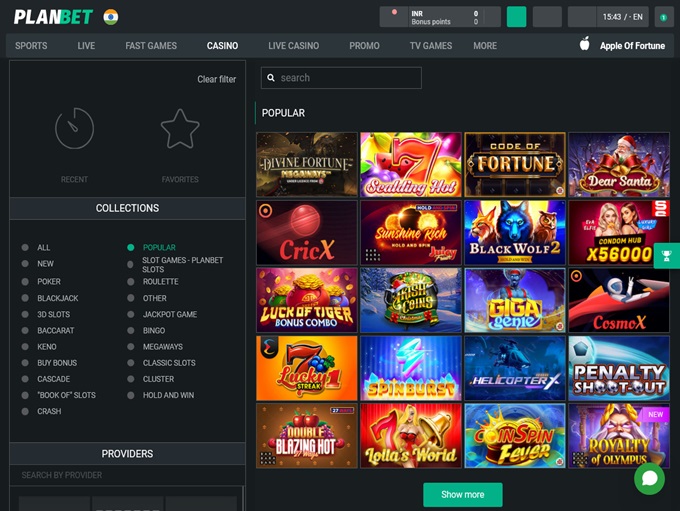Open the Apple Of Fortune link
Viewport: 680px width, 511px height.
coord(632,46)
